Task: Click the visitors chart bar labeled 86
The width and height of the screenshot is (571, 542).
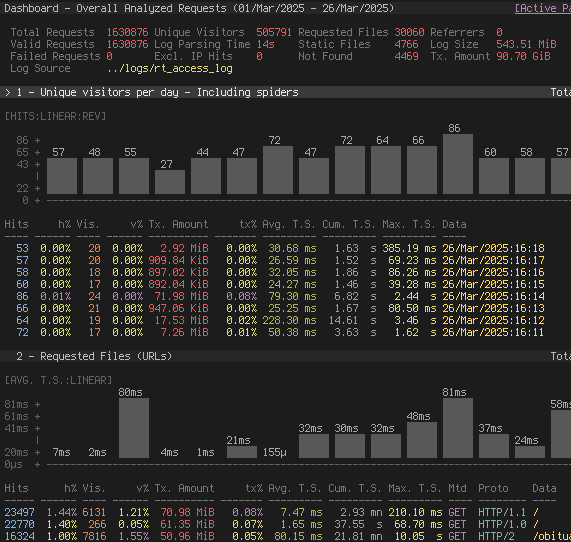Action: [458, 164]
